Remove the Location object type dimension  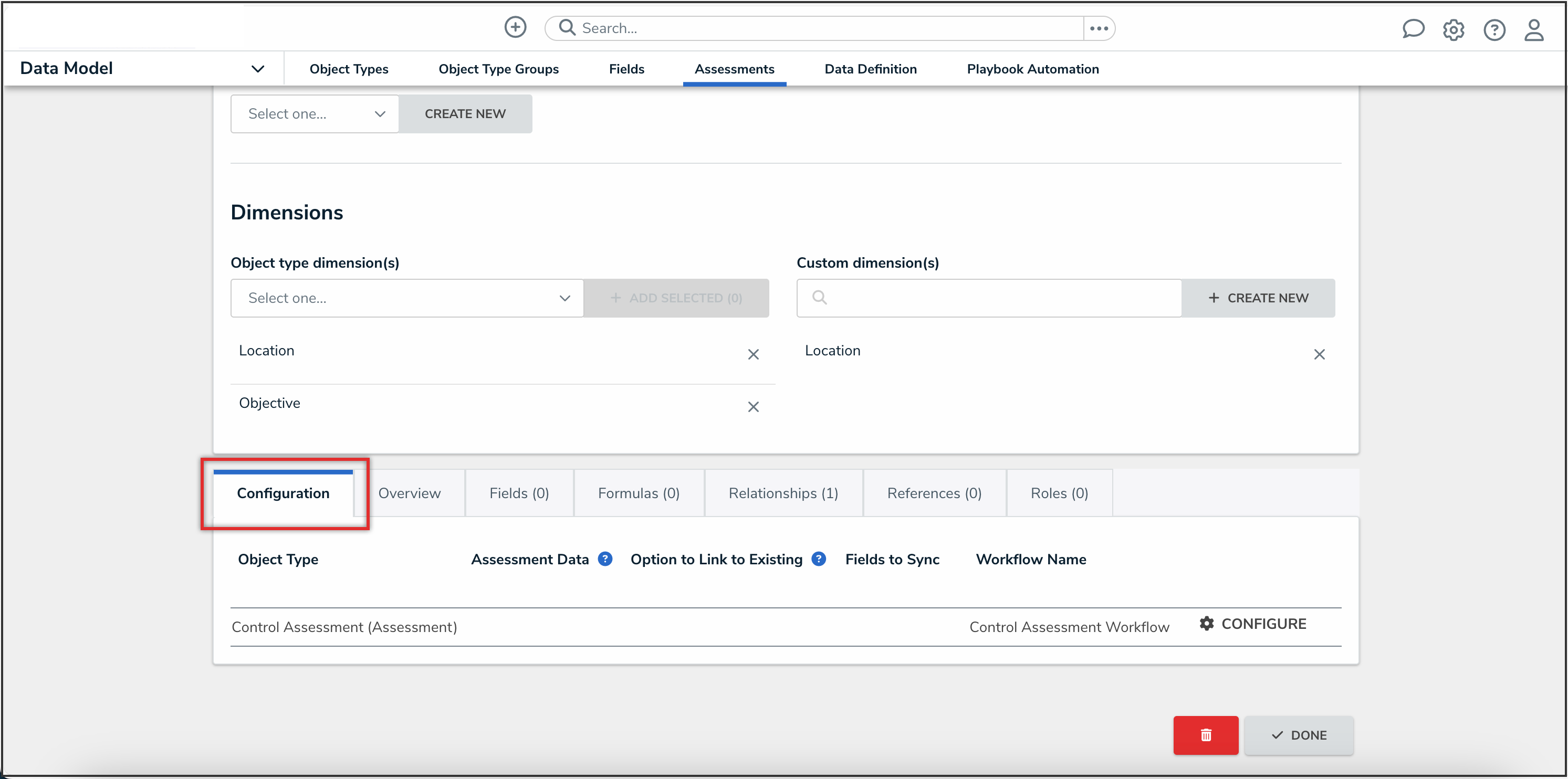tap(753, 354)
